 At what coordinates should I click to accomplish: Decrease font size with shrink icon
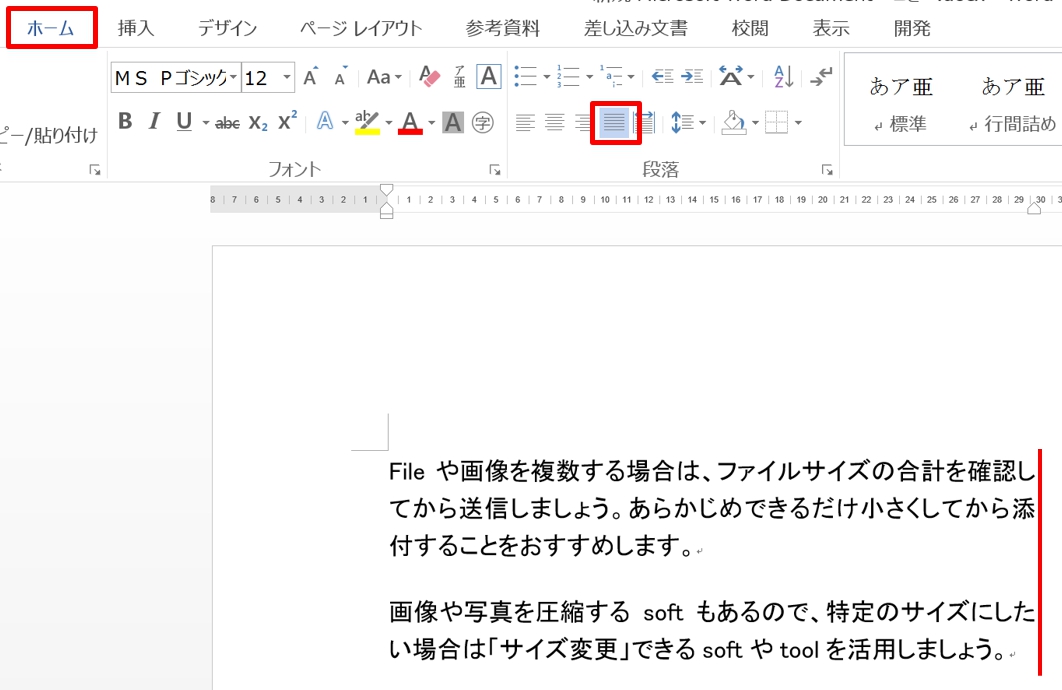(x=341, y=77)
